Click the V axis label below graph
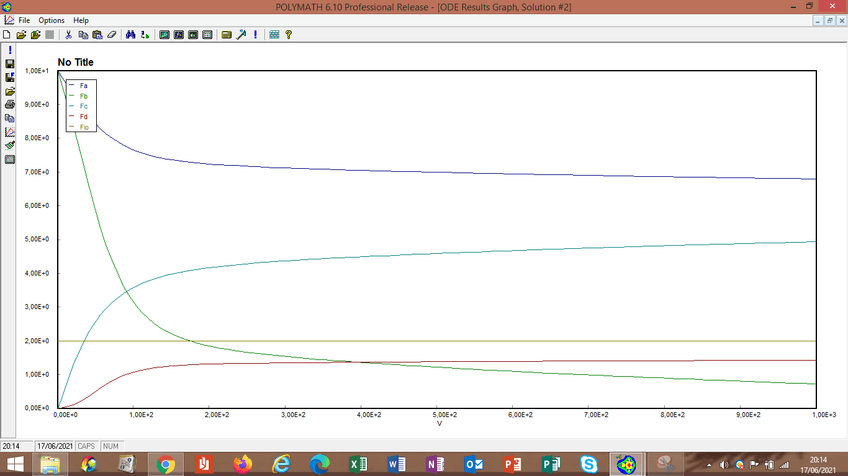Screen dimensions: 848x476 coord(439,423)
